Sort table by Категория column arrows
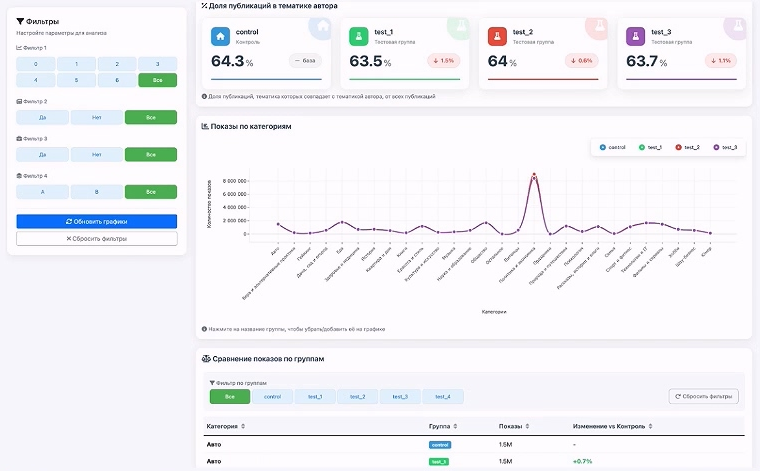The image size is (760, 471). click(x=243, y=426)
